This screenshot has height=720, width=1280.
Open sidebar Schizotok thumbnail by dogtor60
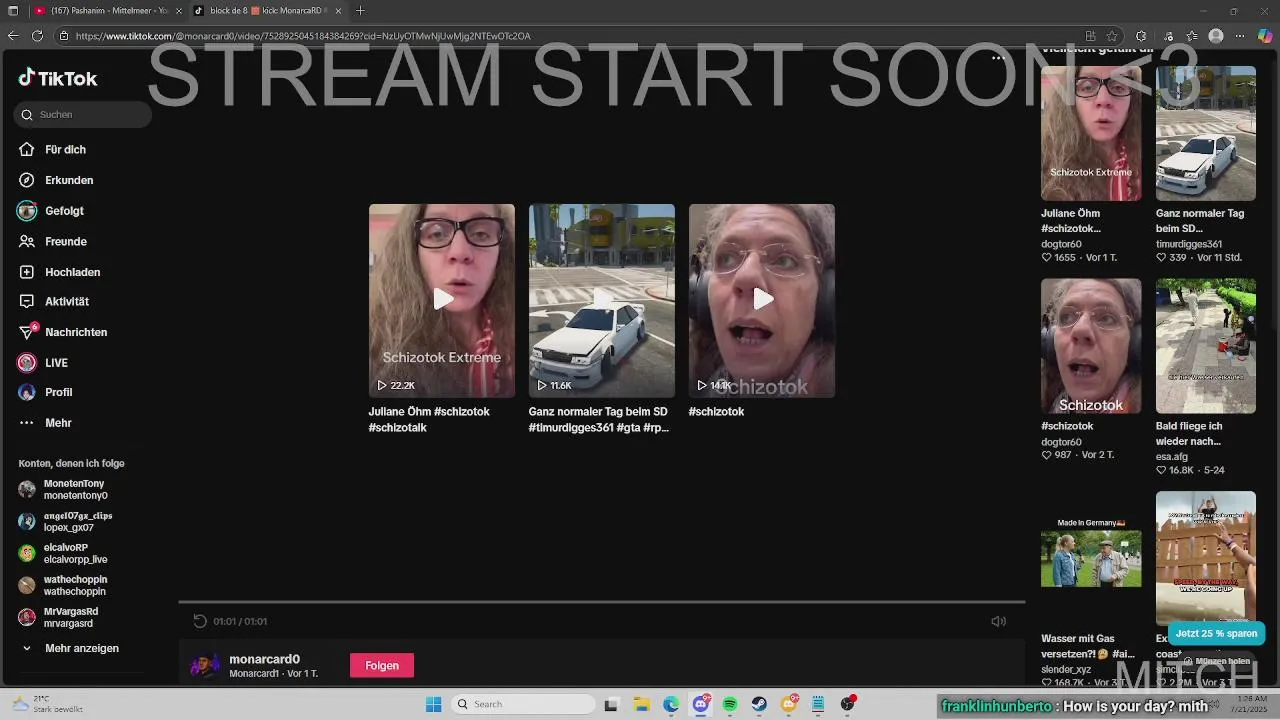(x=1091, y=346)
